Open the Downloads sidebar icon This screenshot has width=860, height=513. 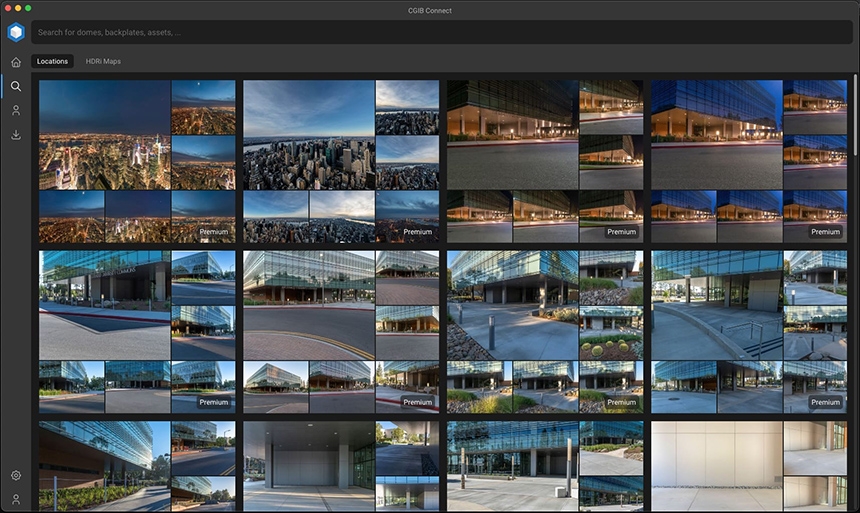[x=16, y=134]
